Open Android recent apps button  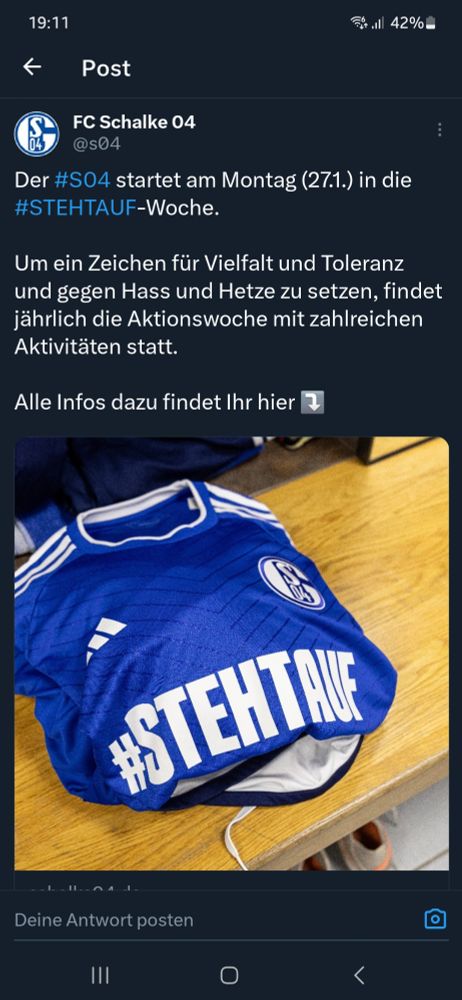[100, 974]
